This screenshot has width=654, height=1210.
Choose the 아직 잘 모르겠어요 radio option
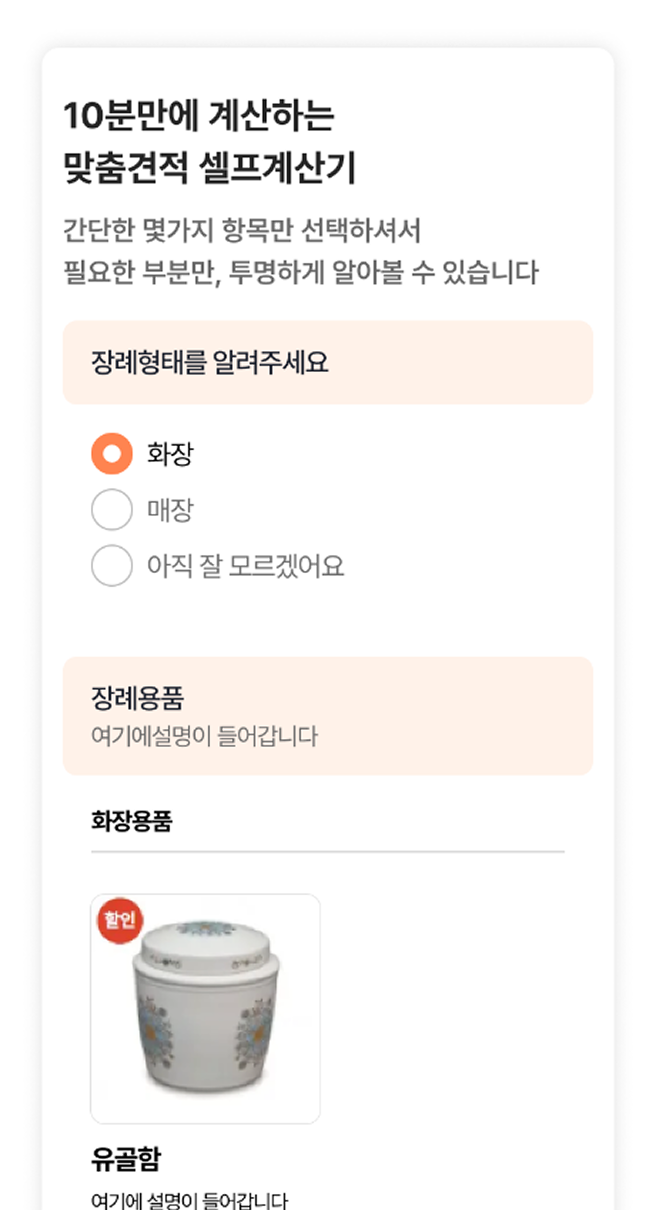[111, 566]
